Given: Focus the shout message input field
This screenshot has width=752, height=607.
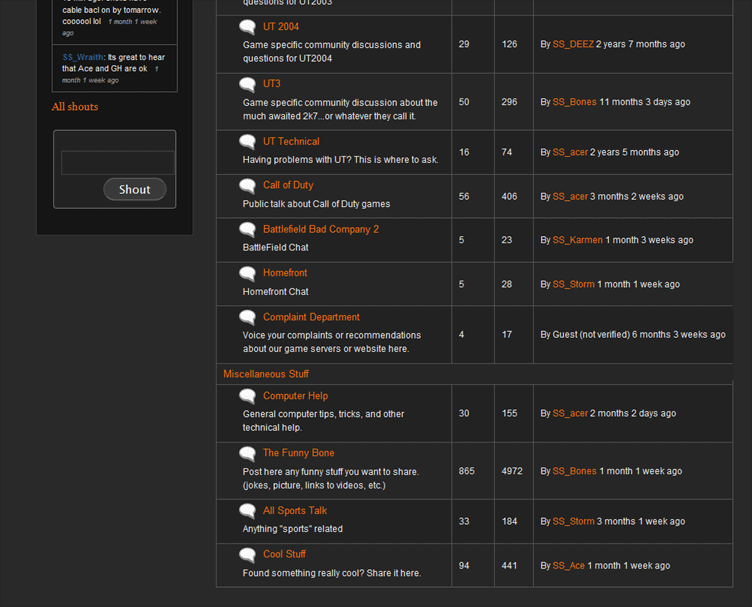Looking at the screenshot, I should 118,163.
